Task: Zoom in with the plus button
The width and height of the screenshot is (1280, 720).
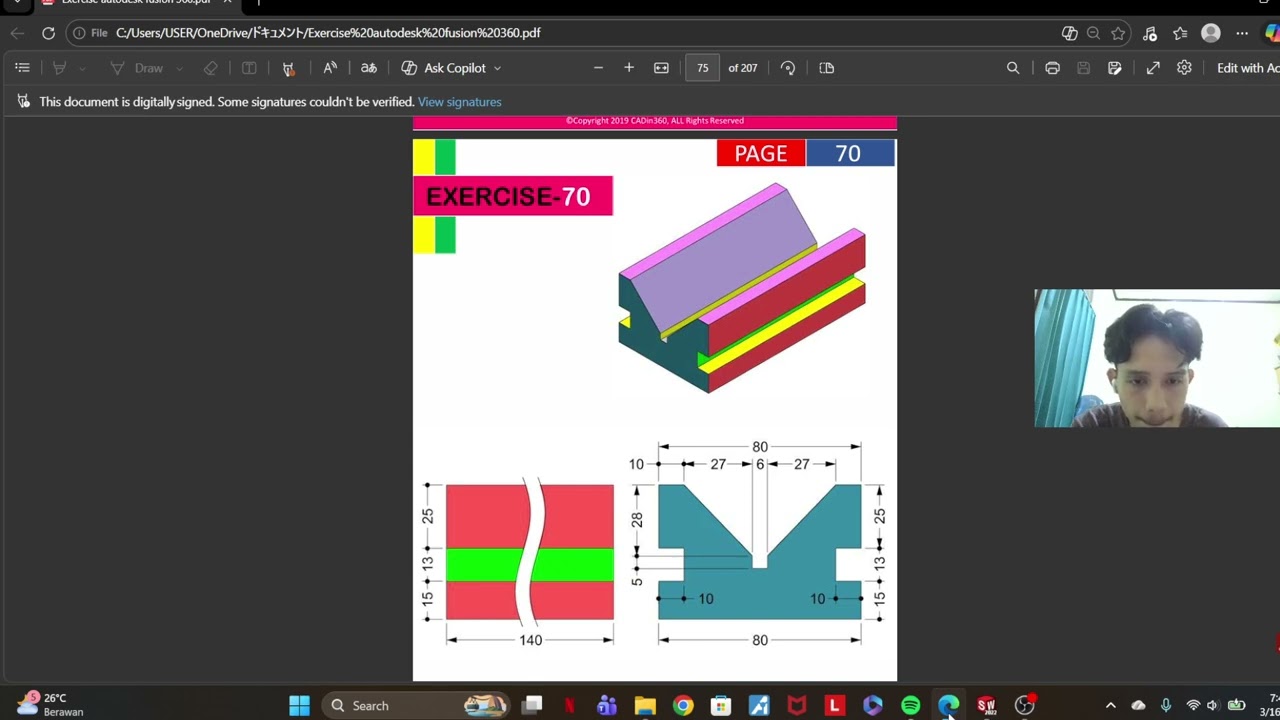Action: click(x=629, y=68)
